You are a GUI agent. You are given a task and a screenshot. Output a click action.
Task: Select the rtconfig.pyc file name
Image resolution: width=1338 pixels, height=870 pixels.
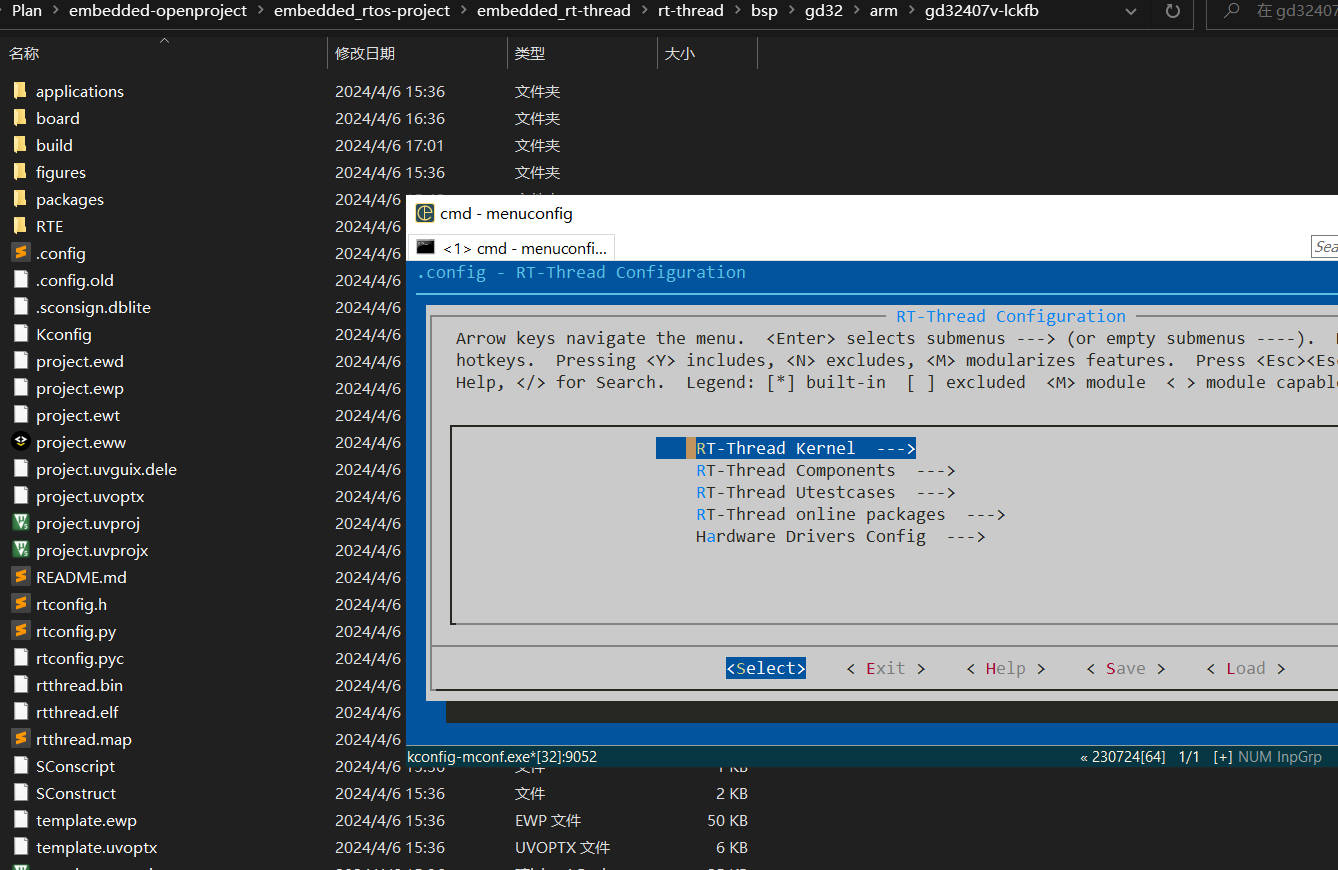point(80,658)
